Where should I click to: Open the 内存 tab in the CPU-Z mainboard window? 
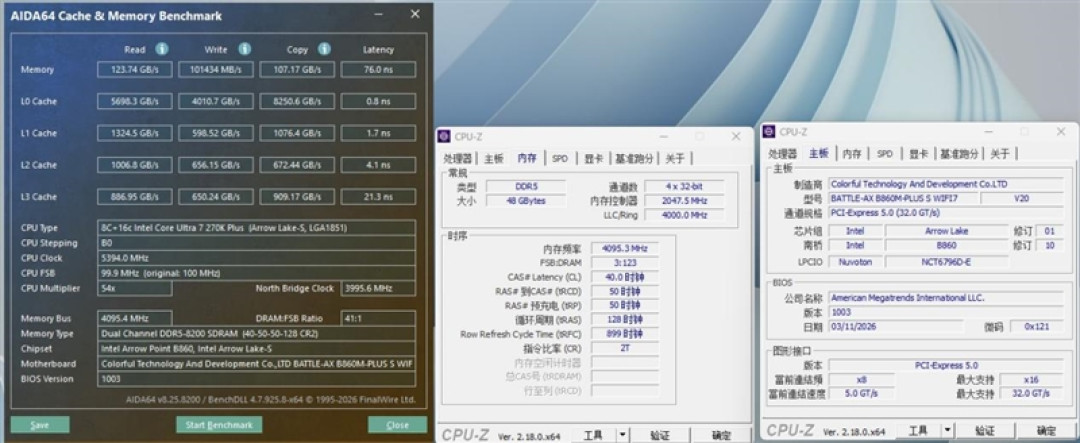pos(852,154)
